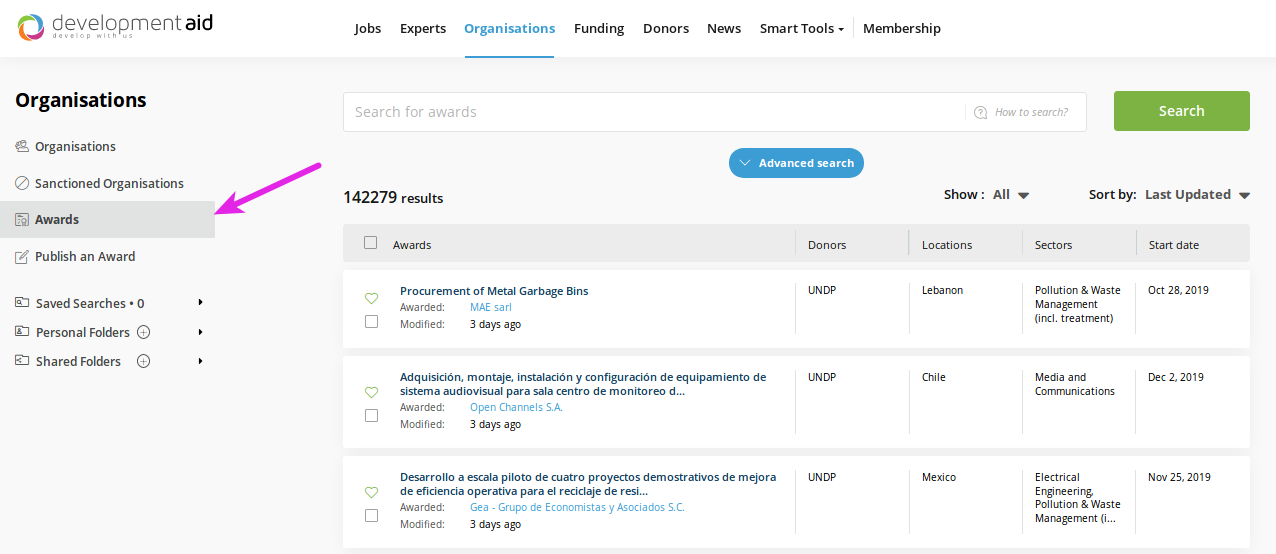The width and height of the screenshot is (1276, 554).
Task: Check the Procurement of Metal Garbage Bins box
Action: pyautogui.click(x=371, y=322)
